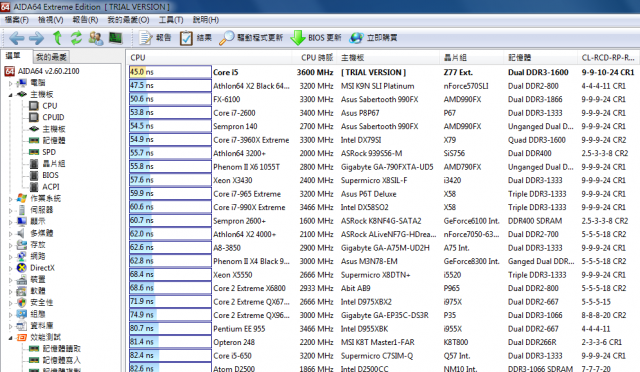The height and width of the screenshot is (372, 640).
Task: Click the 82.4 ns latency bar
Action: 170,356
